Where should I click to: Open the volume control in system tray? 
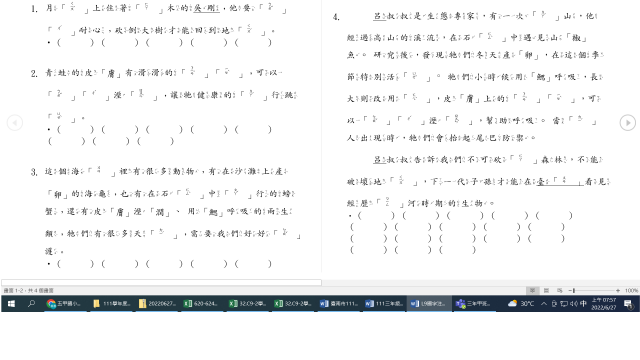pyautogui.click(x=573, y=303)
